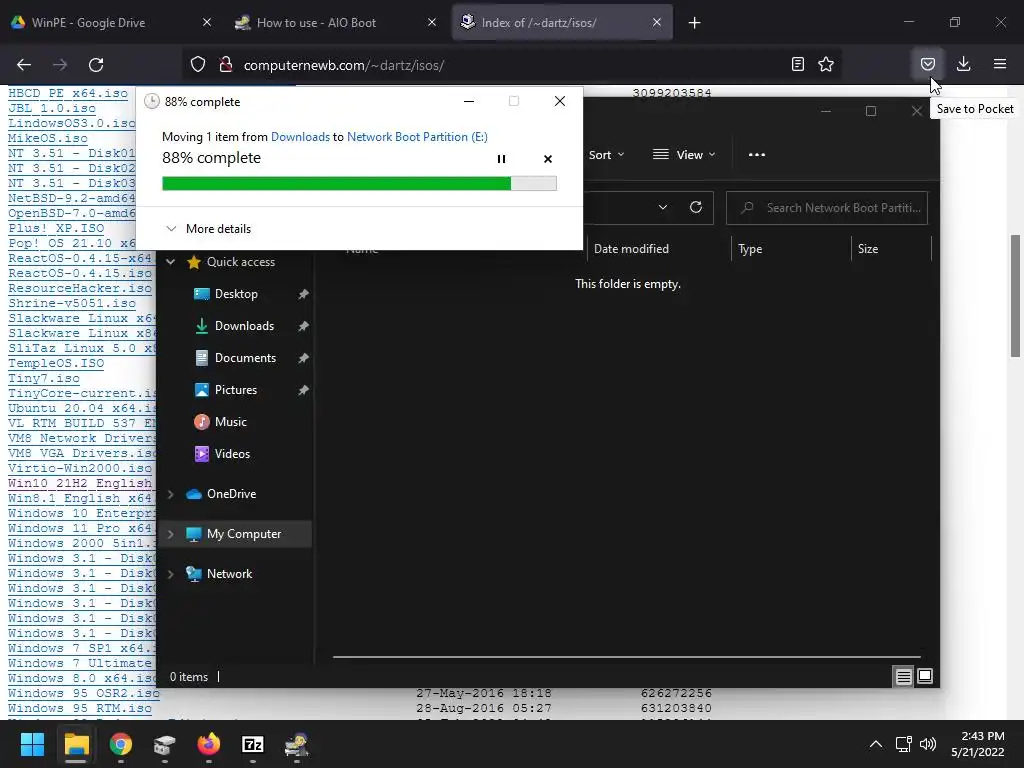Open a new Firefox tab
The image size is (1024, 768).
pos(694,23)
